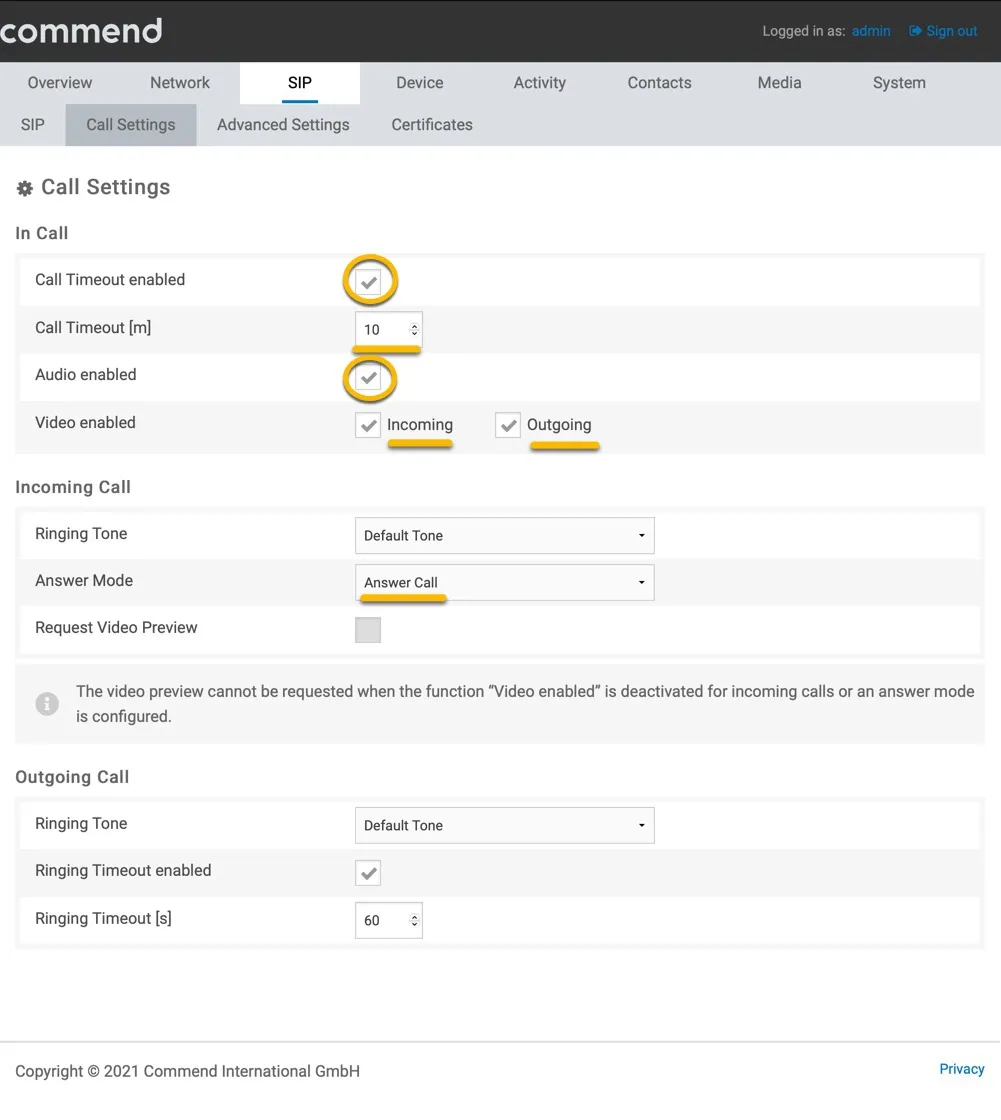
Task: Click the gear icon next to Call Settings heading
Action: coord(25,188)
